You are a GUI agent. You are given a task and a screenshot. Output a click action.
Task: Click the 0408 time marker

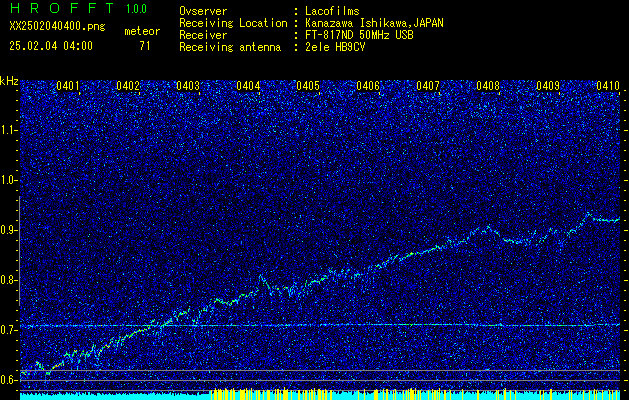pyautogui.click(x=488, y=85)
